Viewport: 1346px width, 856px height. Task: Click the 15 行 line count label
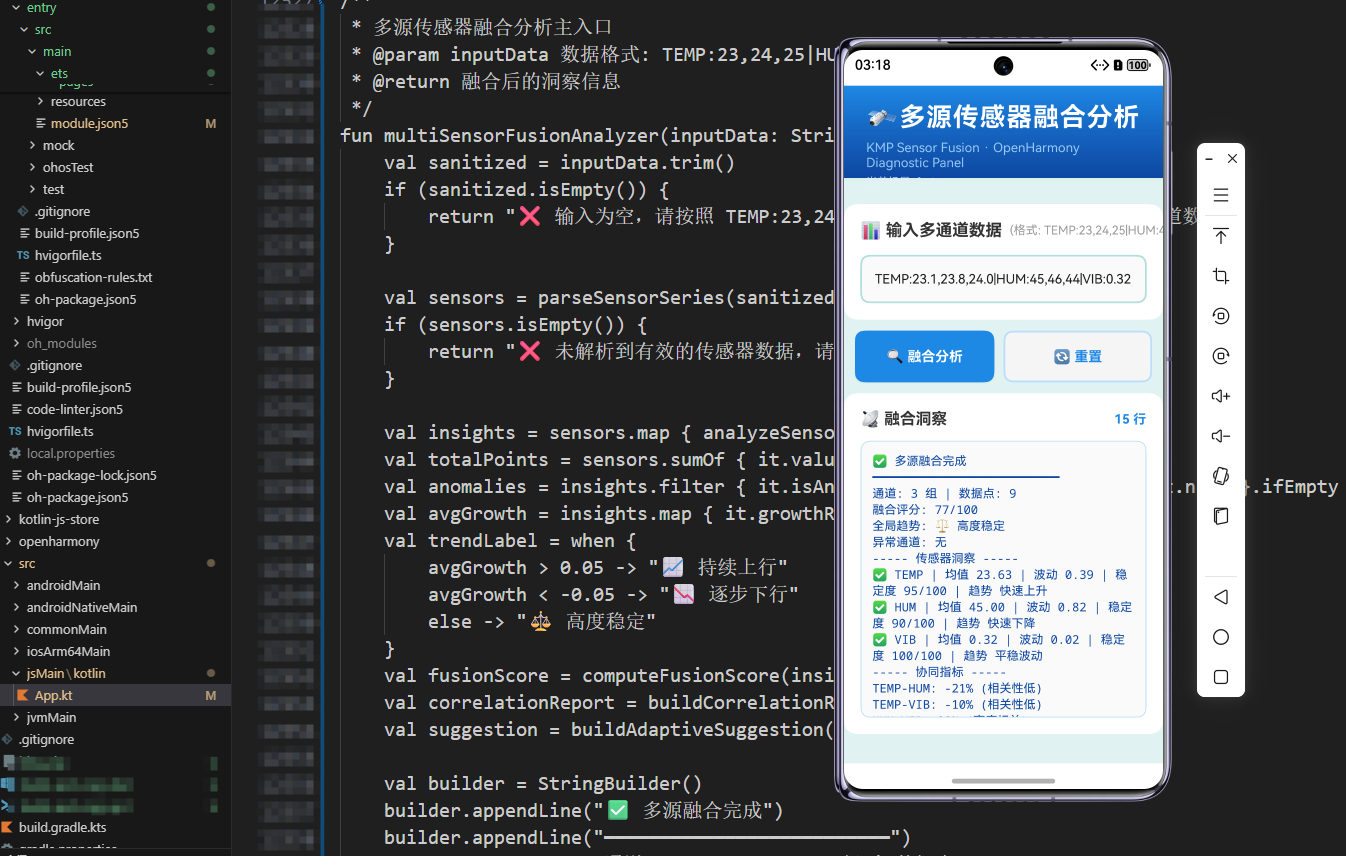tap(1130, 419)
